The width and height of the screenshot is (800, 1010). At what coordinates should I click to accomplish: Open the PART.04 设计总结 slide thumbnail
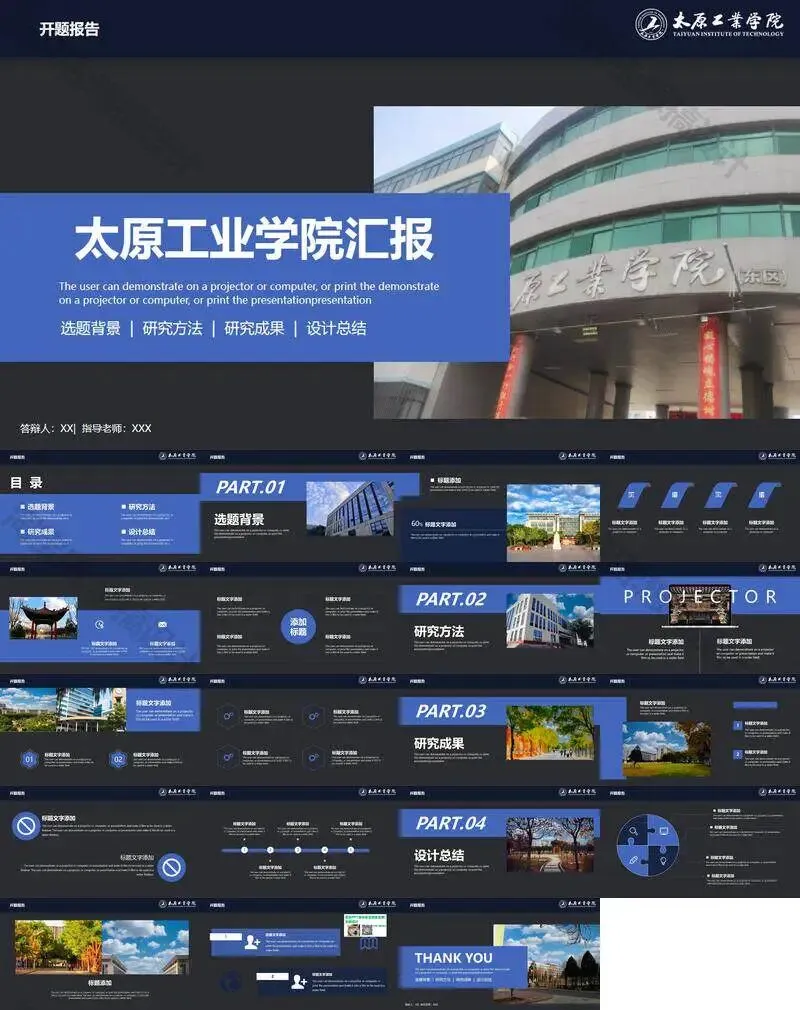[499, 843]
